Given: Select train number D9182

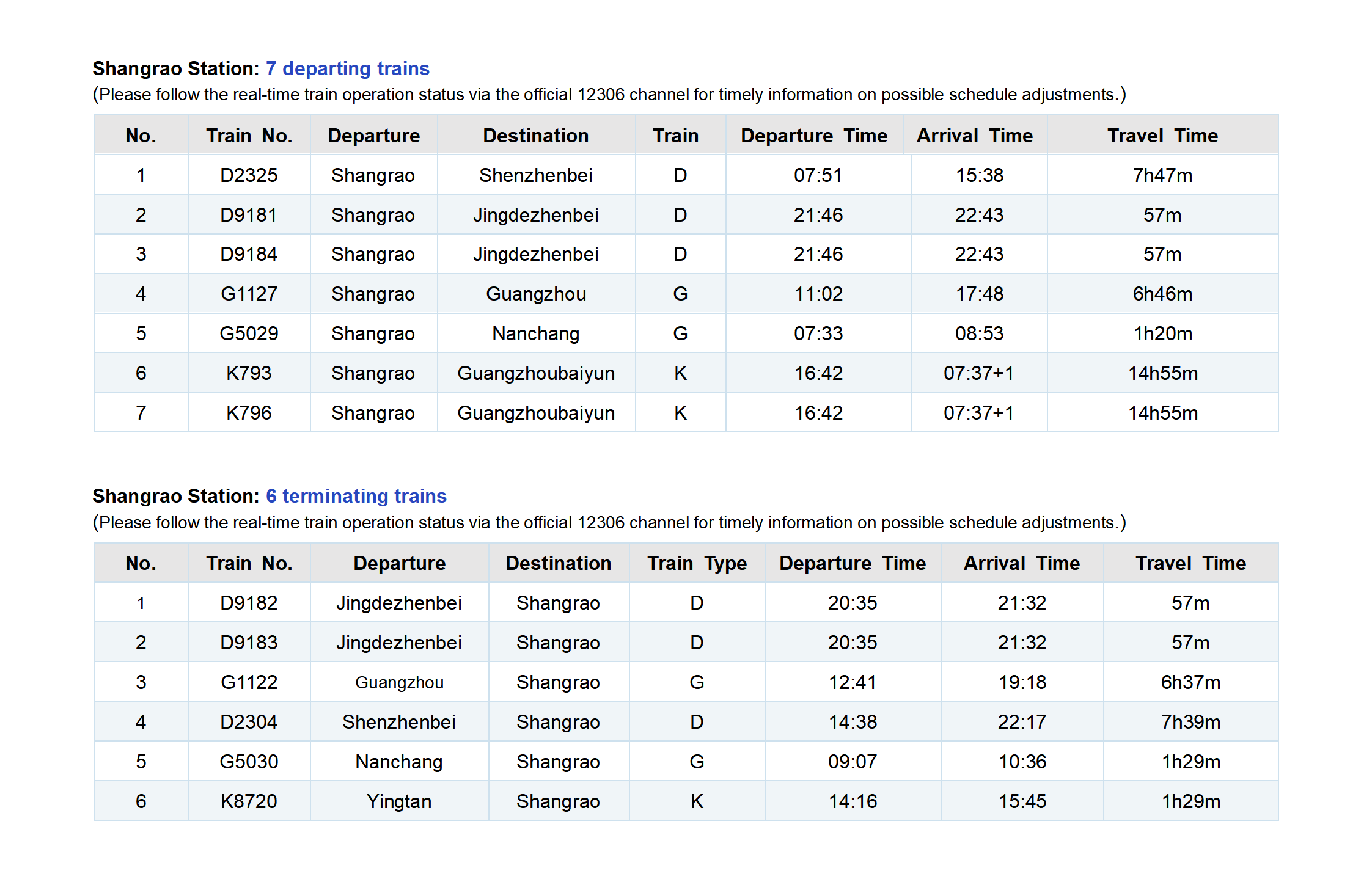Looking at the screenshot, I should pyautogui.click(x=249, y=603).
